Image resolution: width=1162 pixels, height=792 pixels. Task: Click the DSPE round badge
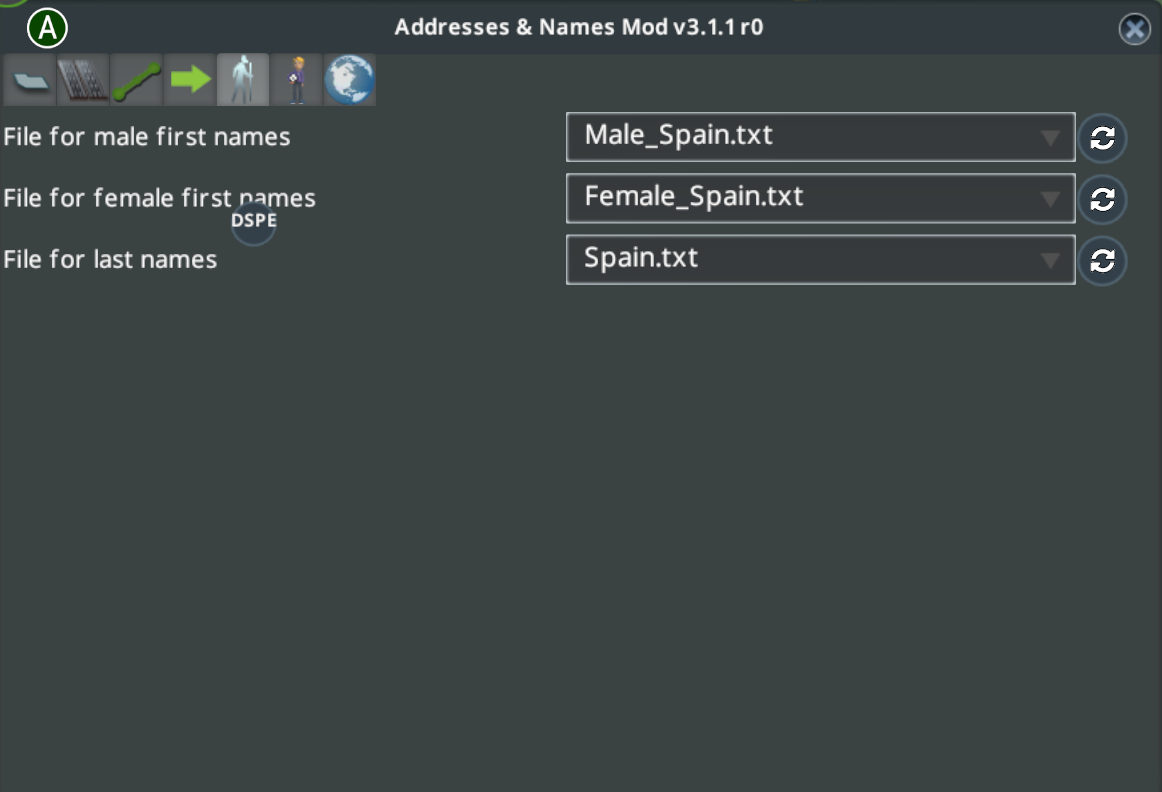click(253, 222)
